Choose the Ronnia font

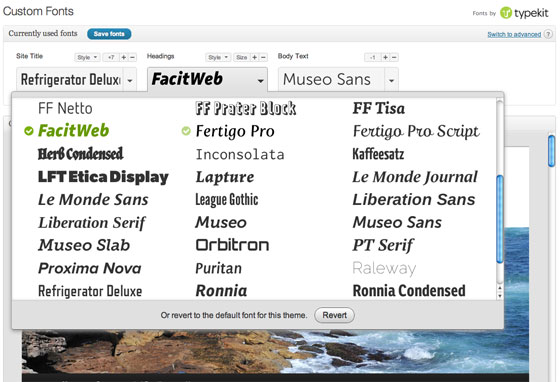[221, 291]
